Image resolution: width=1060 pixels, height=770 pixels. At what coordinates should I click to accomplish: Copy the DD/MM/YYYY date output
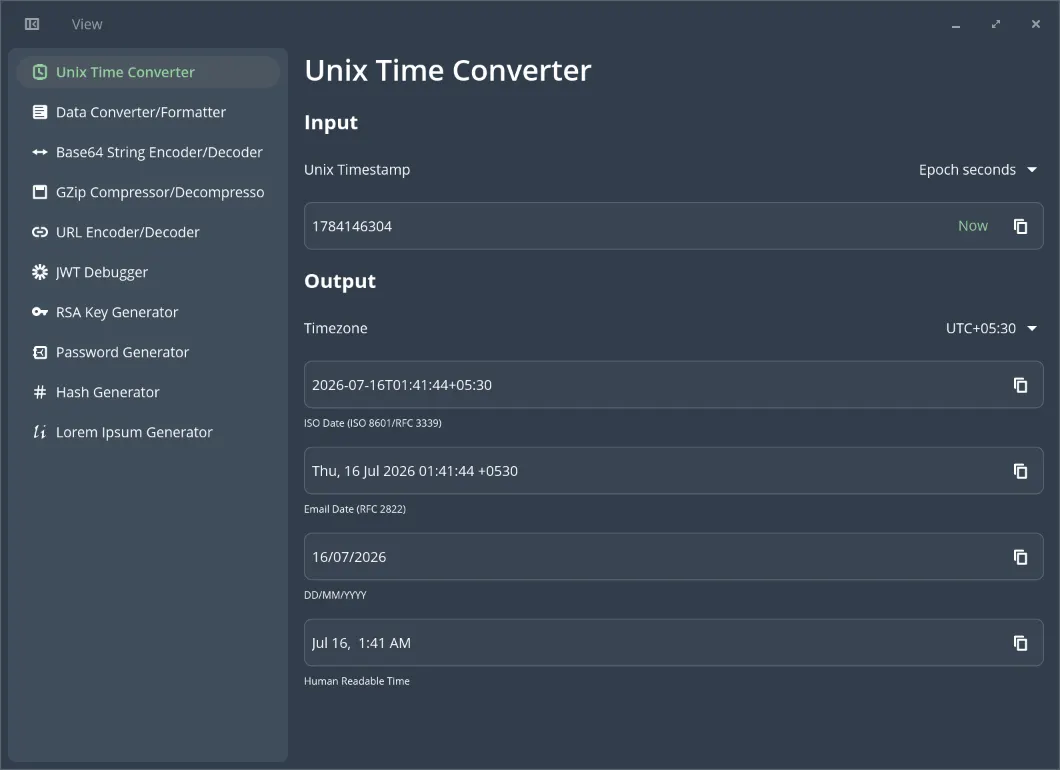point(1020,556)
